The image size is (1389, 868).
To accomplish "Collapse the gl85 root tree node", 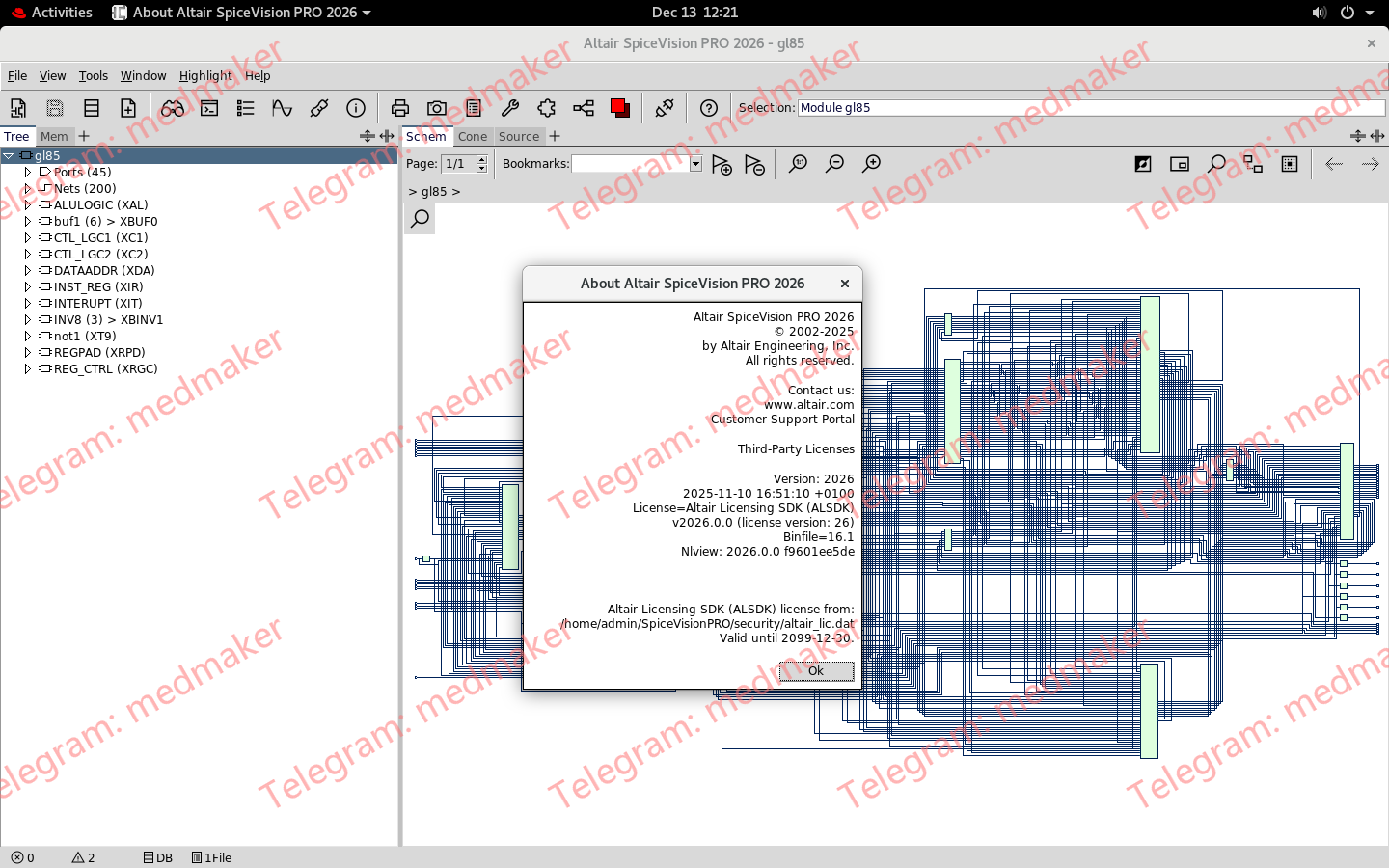I will click(x=9, y=154).
